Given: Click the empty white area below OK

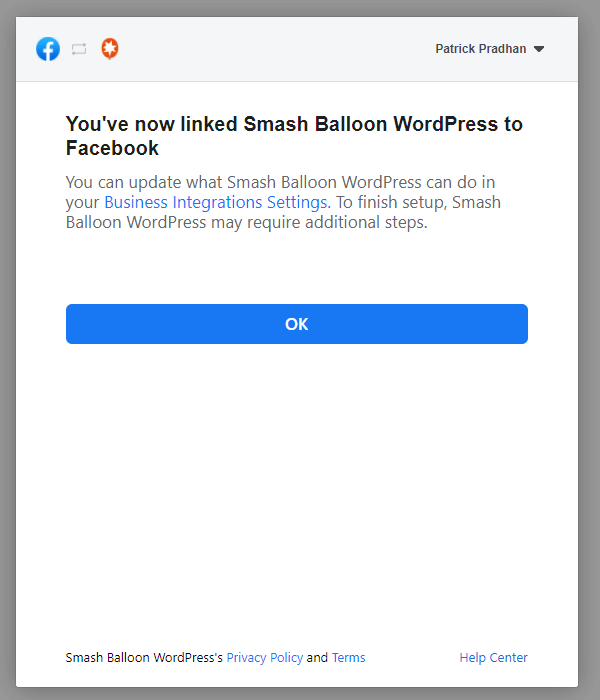Looking at the screenshot, I should click(297, 491).
